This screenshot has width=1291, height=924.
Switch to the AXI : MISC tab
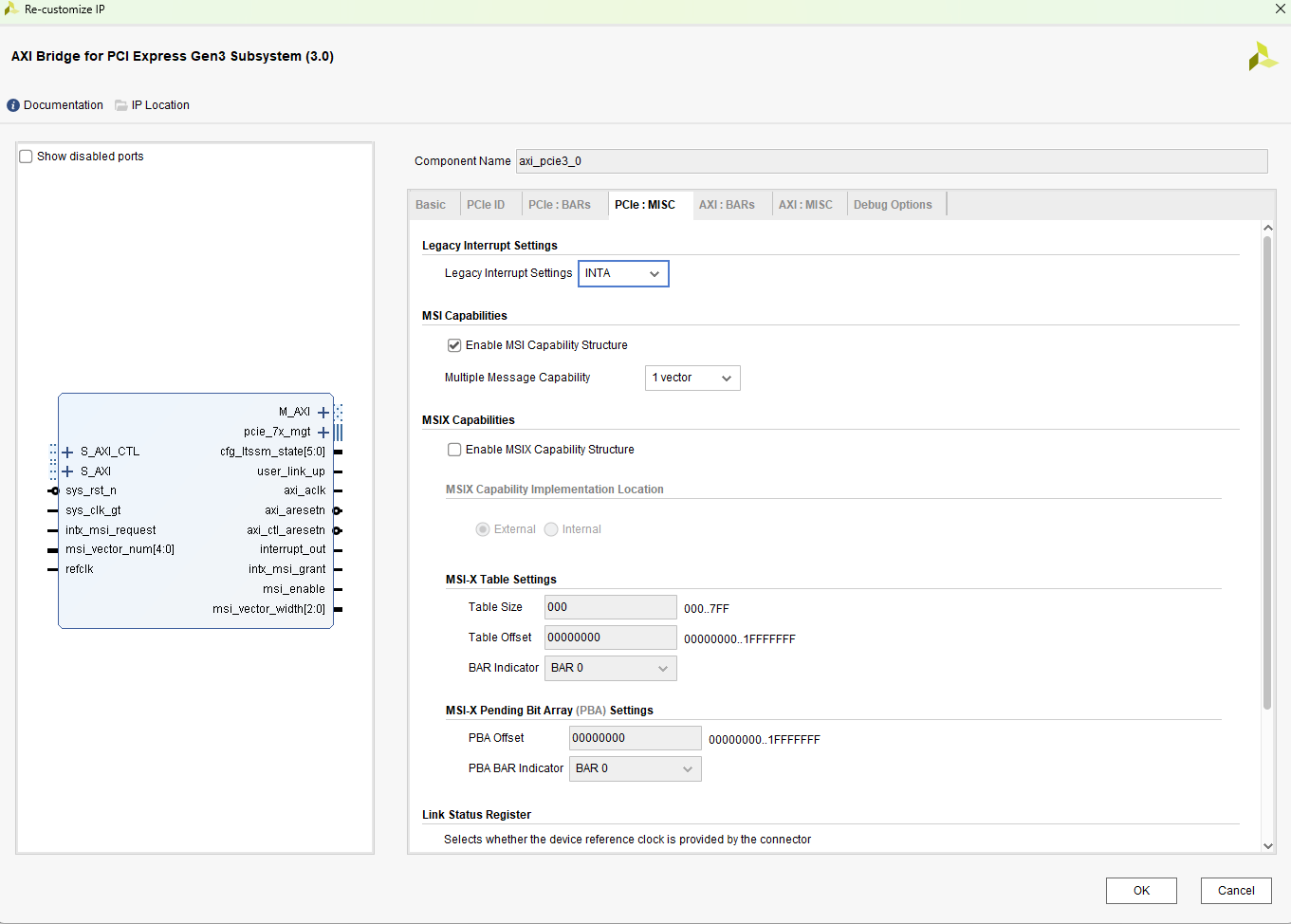(805, 205)
